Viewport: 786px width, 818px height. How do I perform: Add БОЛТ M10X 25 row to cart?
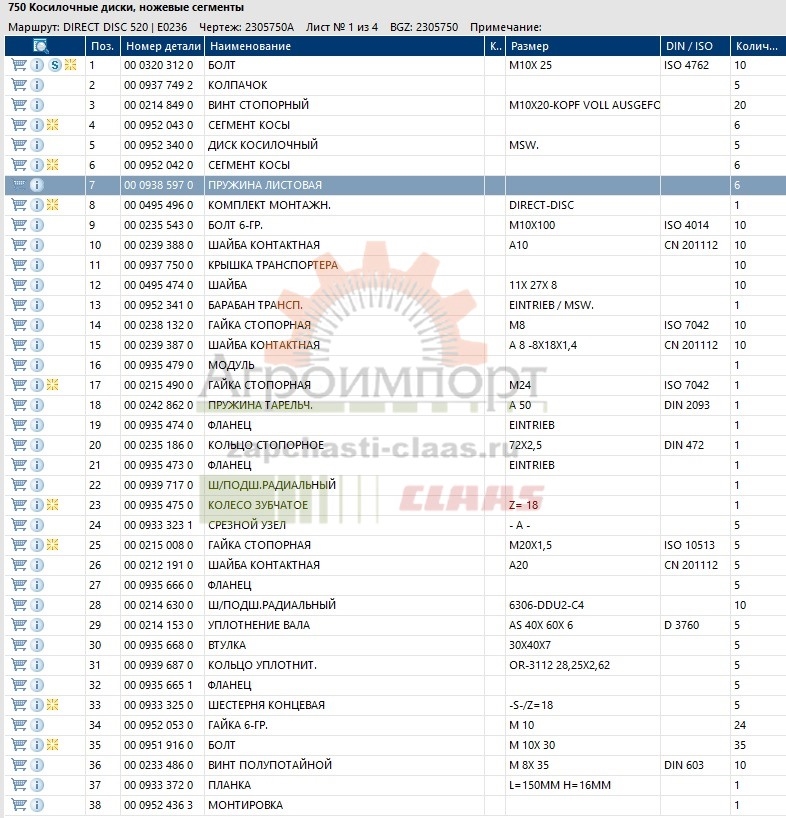pos(19,65)
